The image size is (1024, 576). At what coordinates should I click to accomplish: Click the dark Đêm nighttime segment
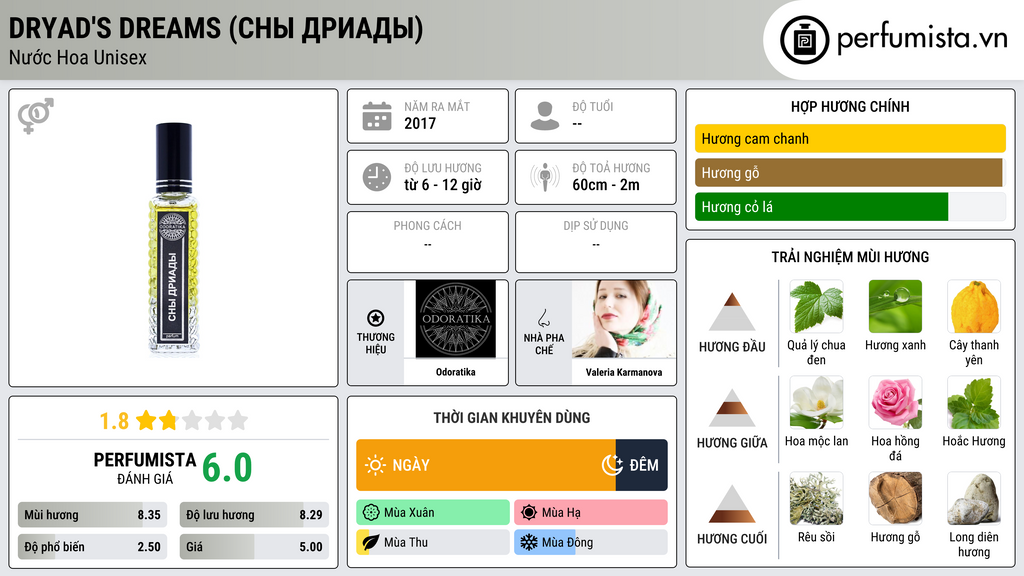pyautogui.click(x=641, y=465)
